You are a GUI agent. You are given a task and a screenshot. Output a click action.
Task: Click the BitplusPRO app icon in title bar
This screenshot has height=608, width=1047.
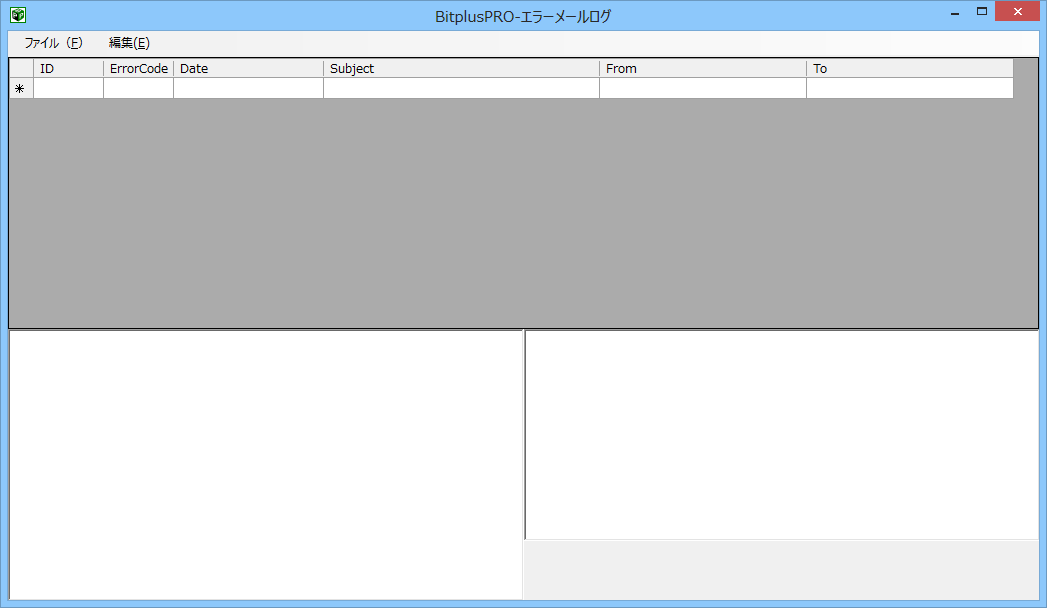[17, 15]
